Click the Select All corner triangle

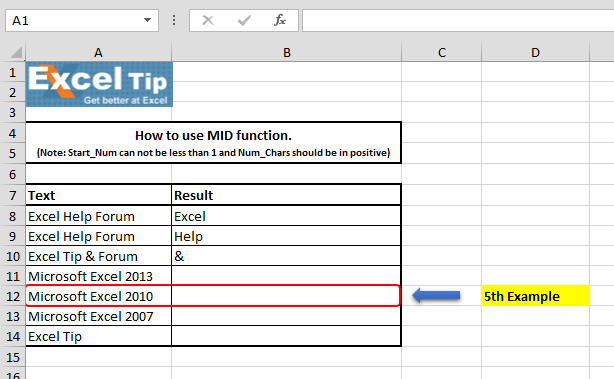(x=16, y=52)
